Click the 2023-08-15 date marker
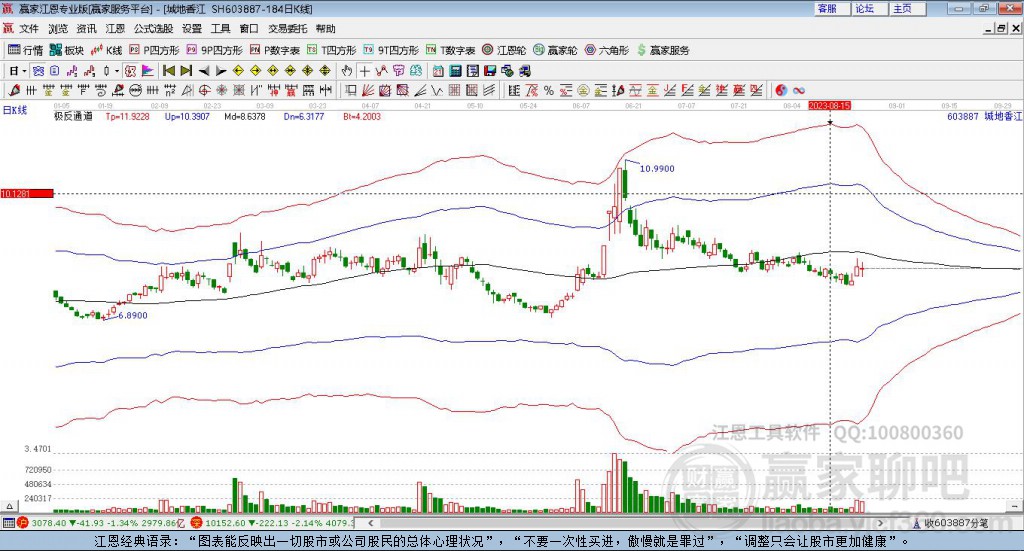 [829, 105]
